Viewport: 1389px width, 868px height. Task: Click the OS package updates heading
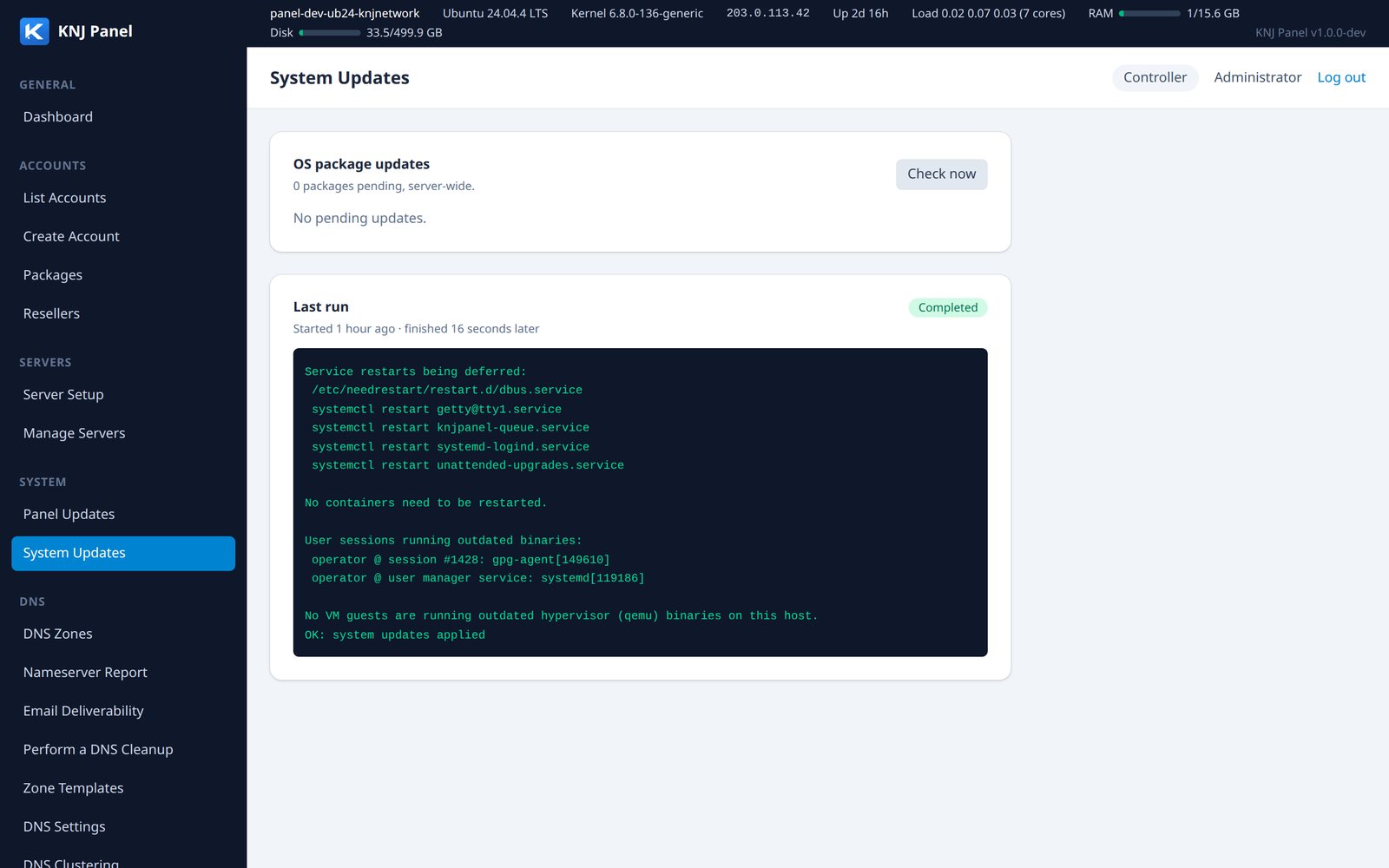click(361, 164)
